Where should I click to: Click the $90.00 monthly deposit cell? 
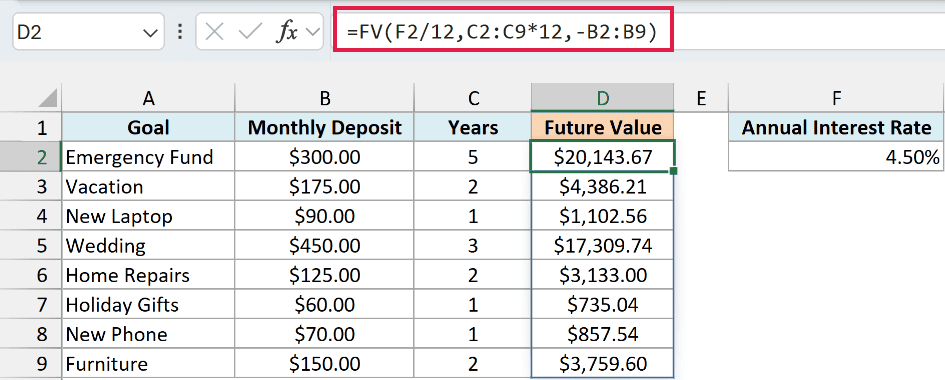pos(324,216)
